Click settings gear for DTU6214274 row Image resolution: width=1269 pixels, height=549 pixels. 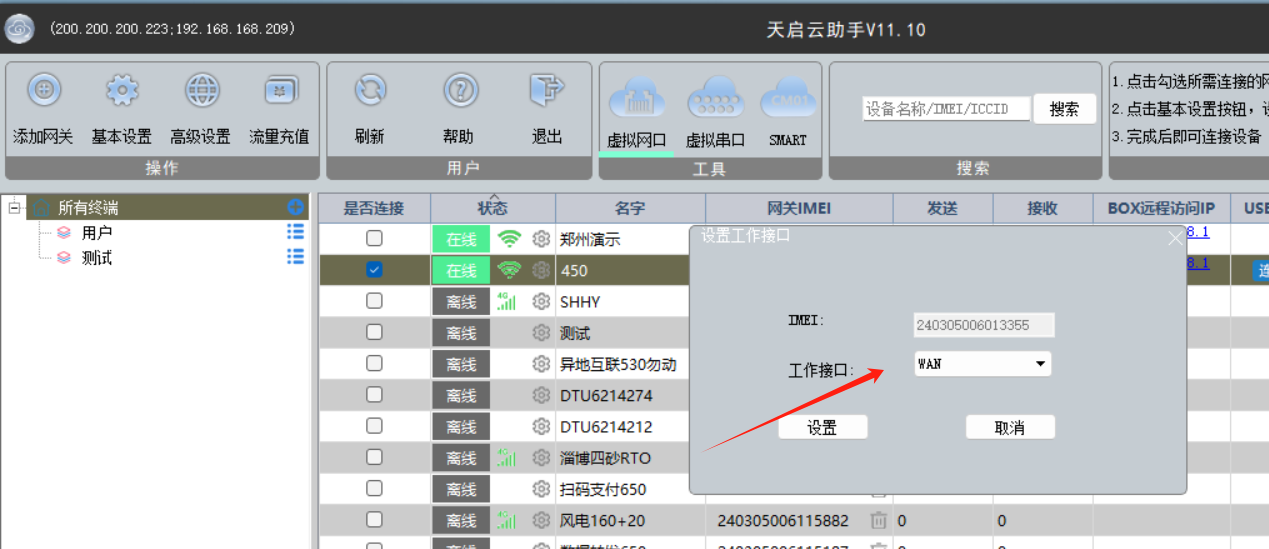coord(541,395)
